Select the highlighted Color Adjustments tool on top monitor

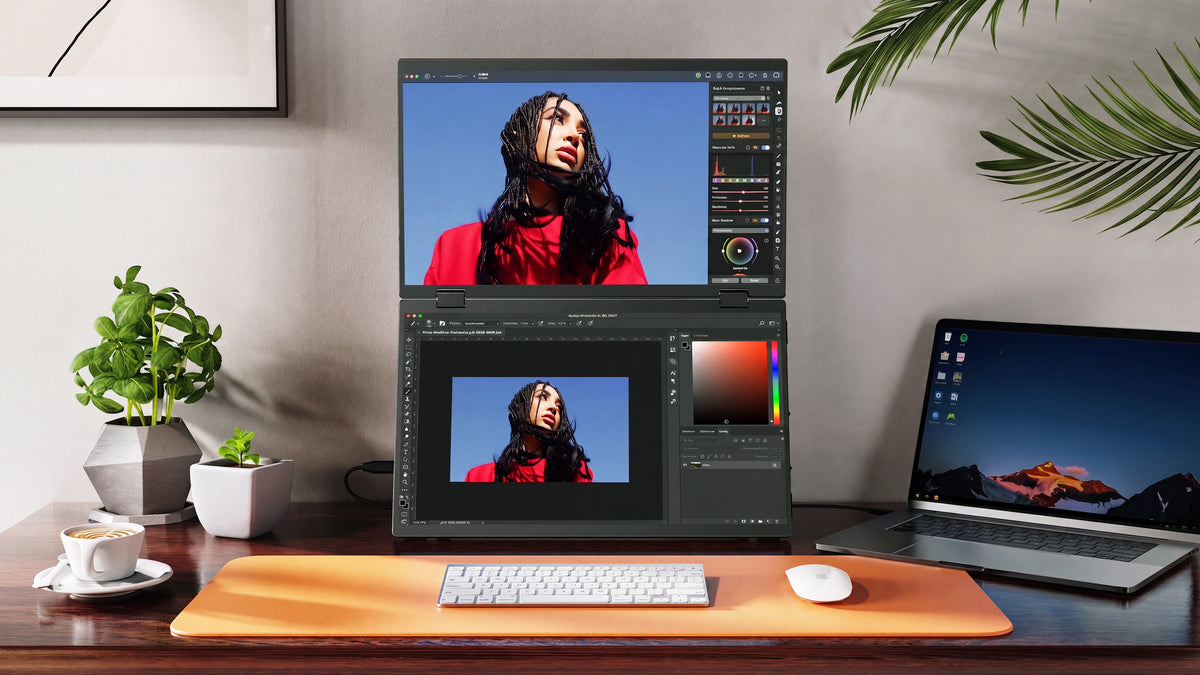[x=779, y=111]
